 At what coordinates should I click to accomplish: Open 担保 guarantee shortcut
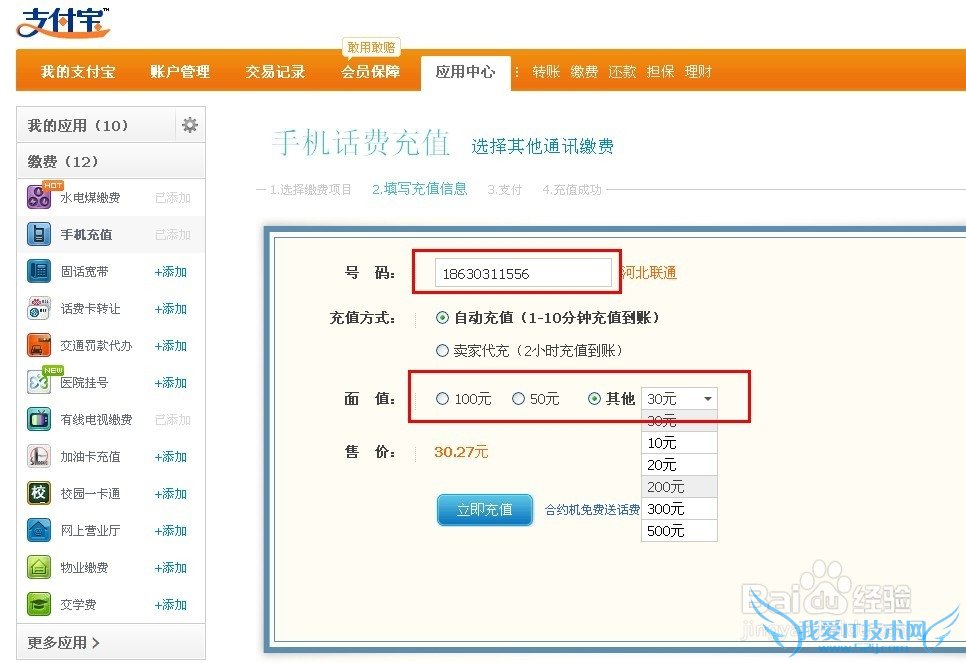660,71
